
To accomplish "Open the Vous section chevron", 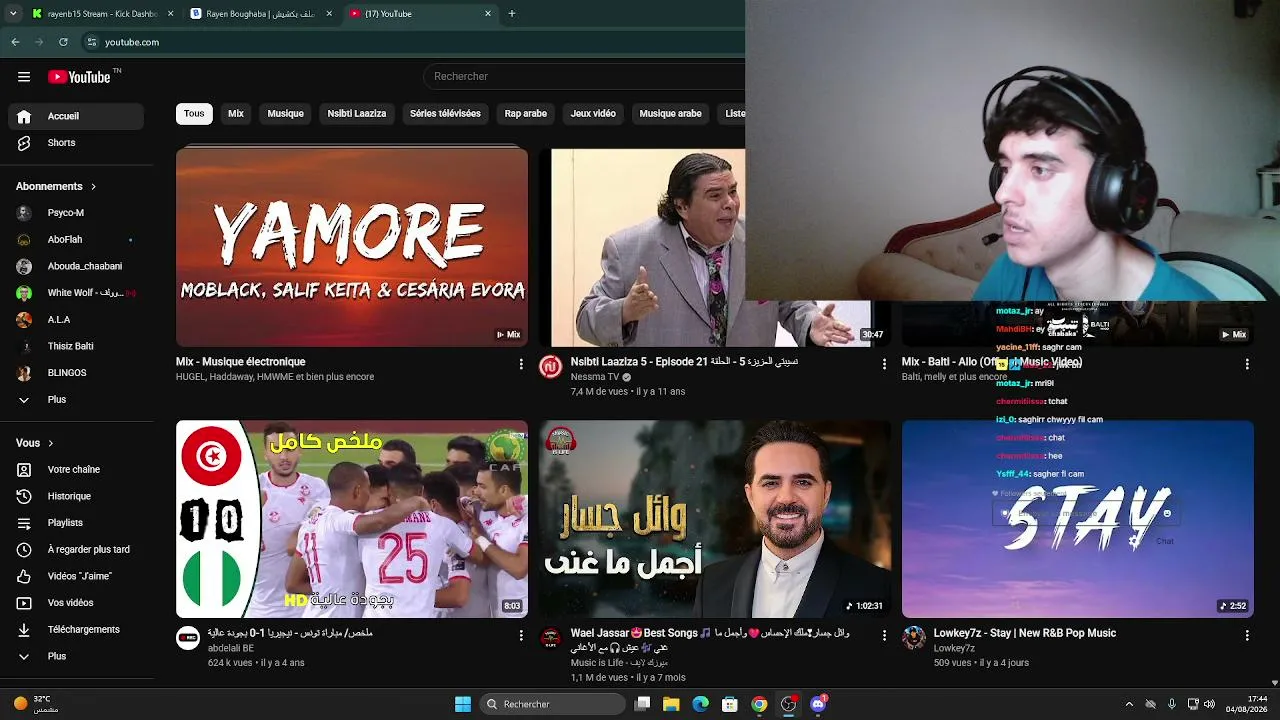I will (51, 443).
